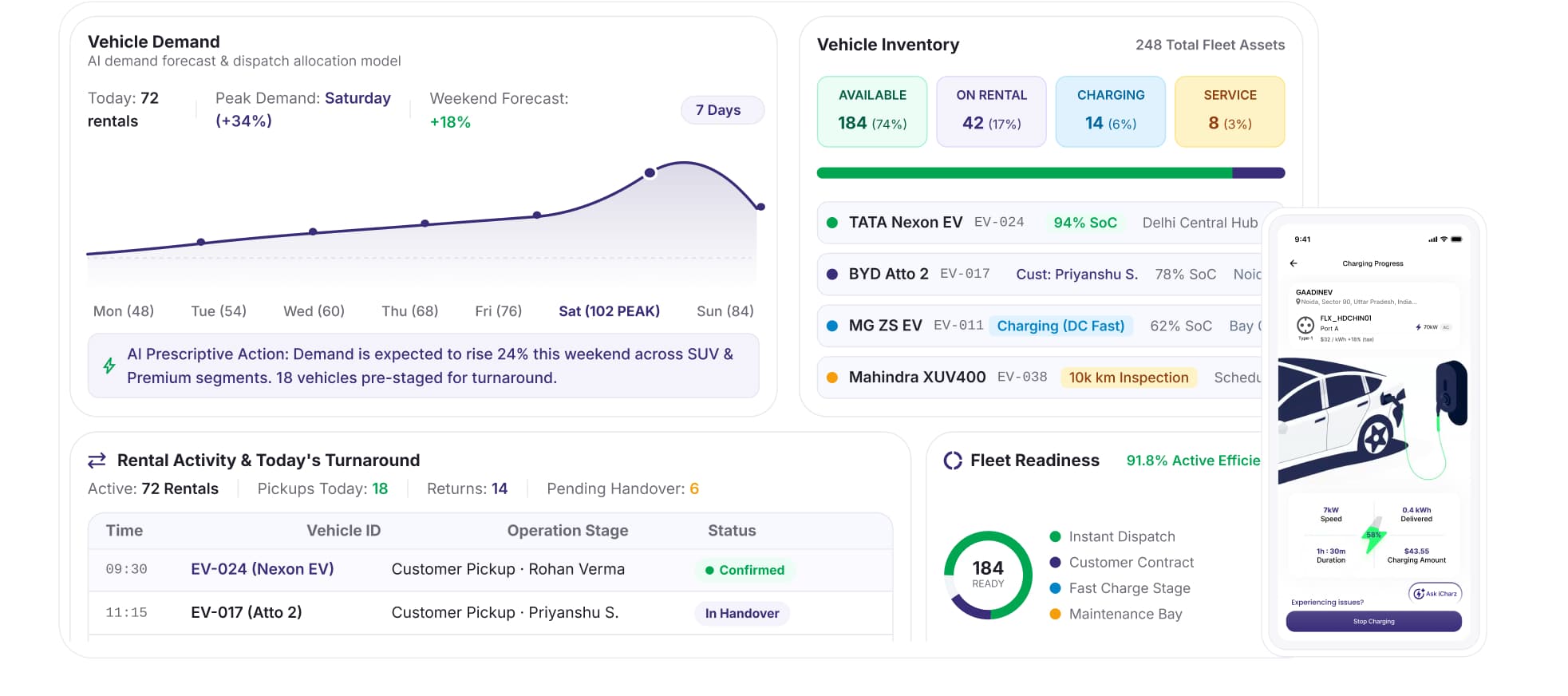1568x696 pixels.
Task: Click the 58% charging bolt icon
Action: 1374,536
